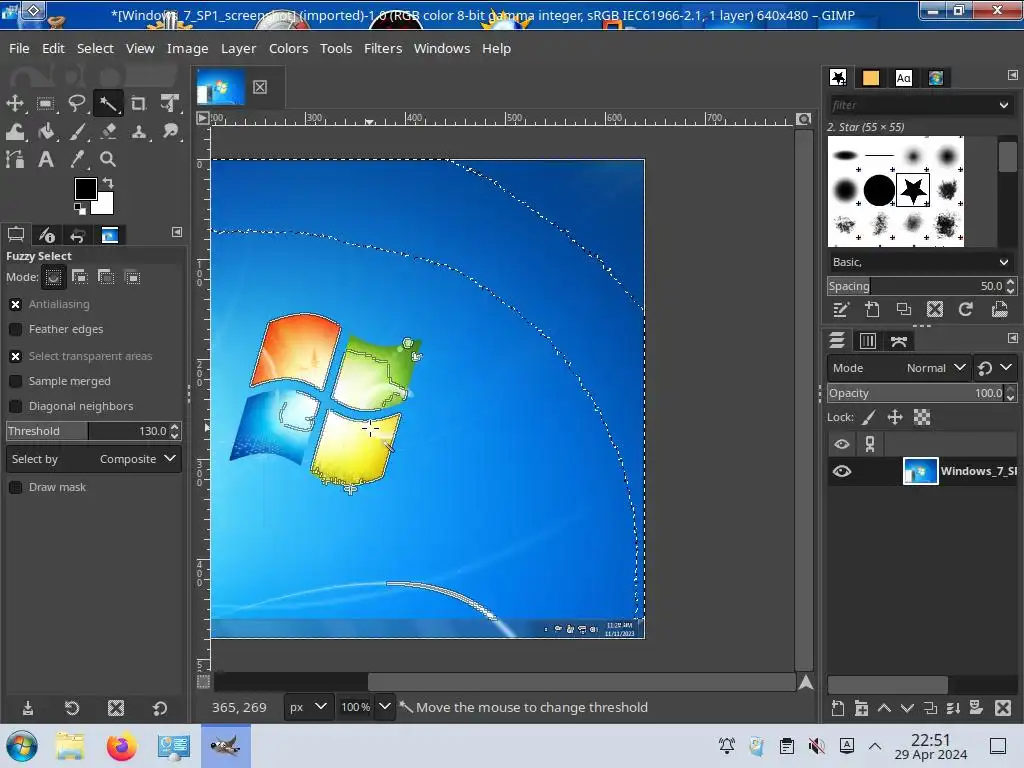The image size is (1024, 768).
Task: Reset colors to default black and white
Action: (x=80, y=209)
